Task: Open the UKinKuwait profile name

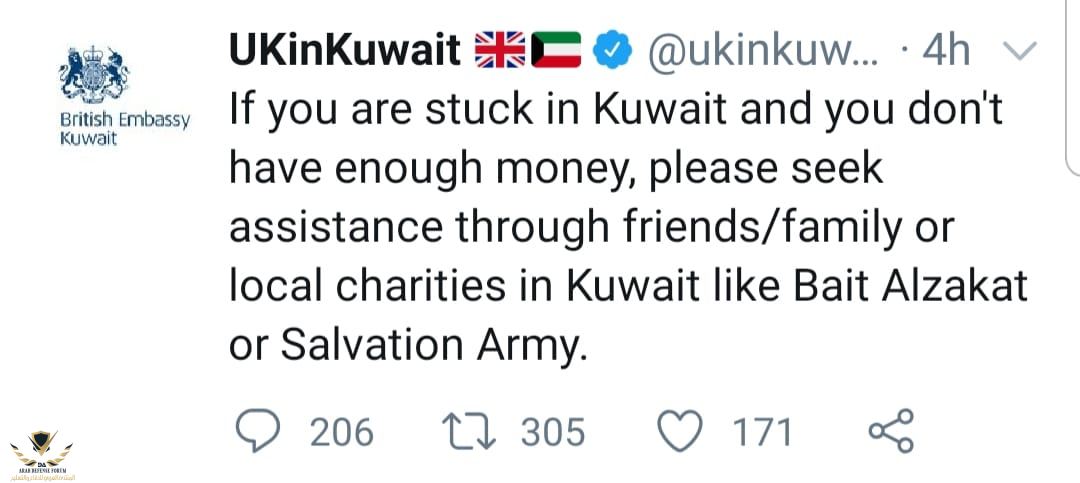Action: coord(344,51)
